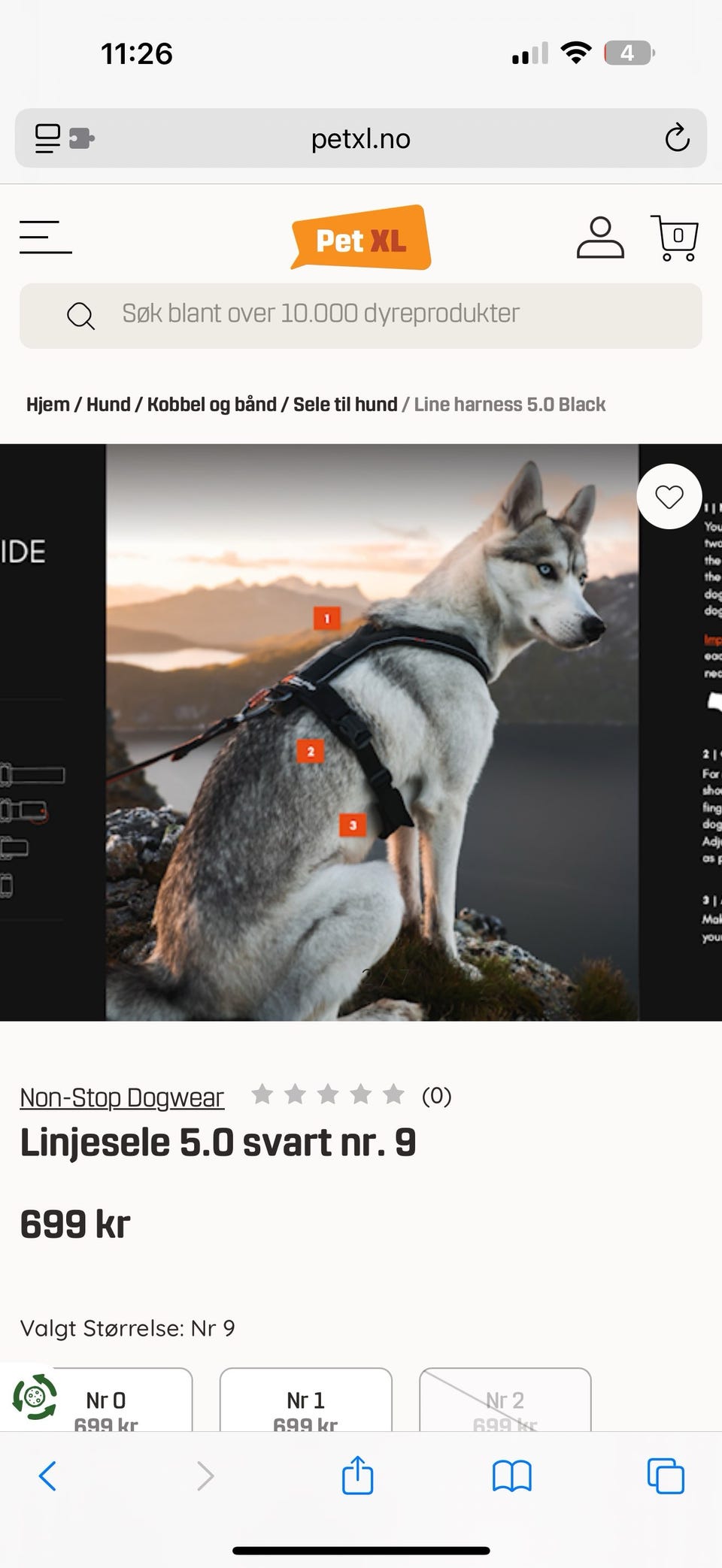Open the hamburger navigation menu
The height and width of the screenshot is (1568, 722).
pos(45,237)
